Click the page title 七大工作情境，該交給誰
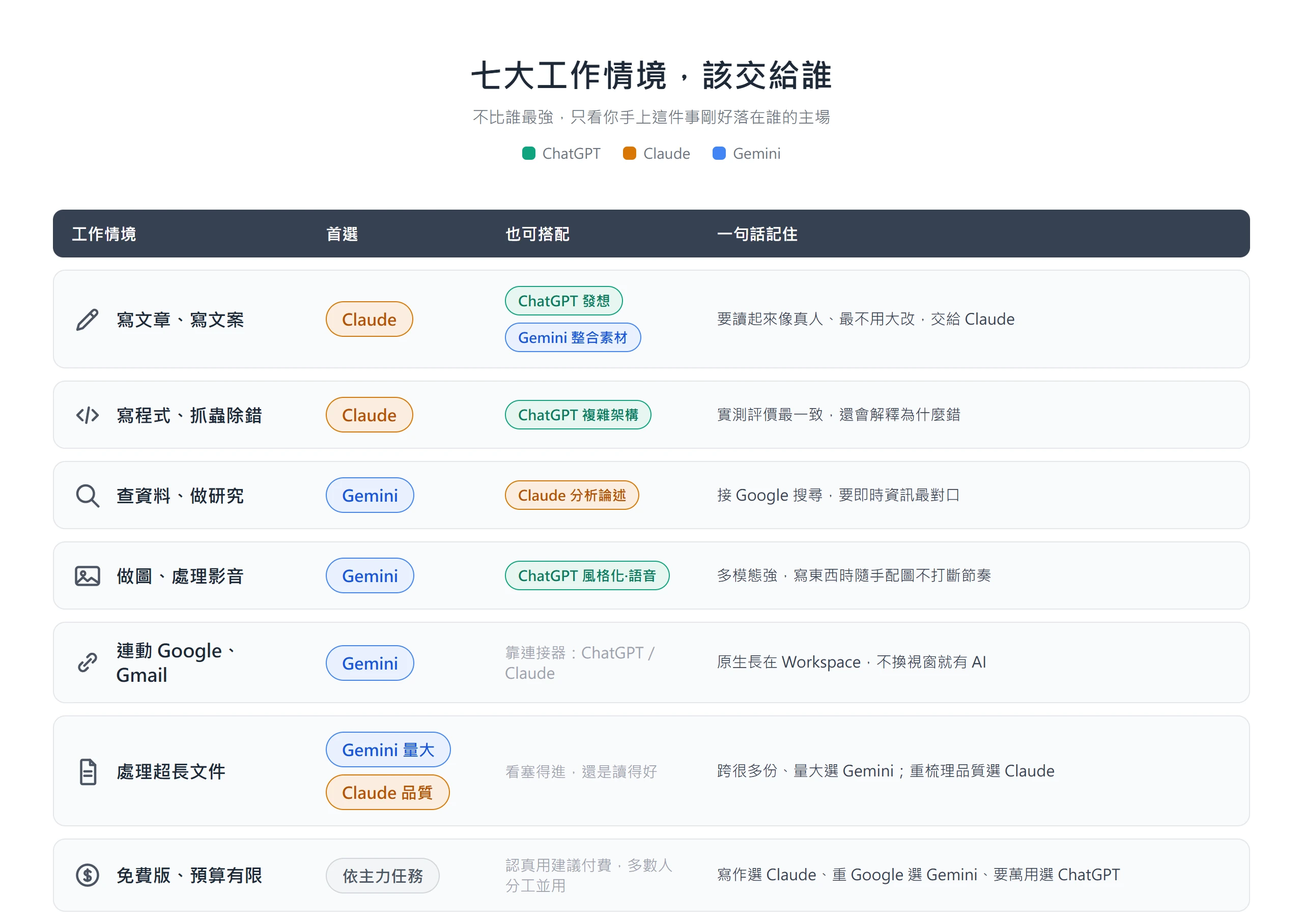 [x=651, y=75]
